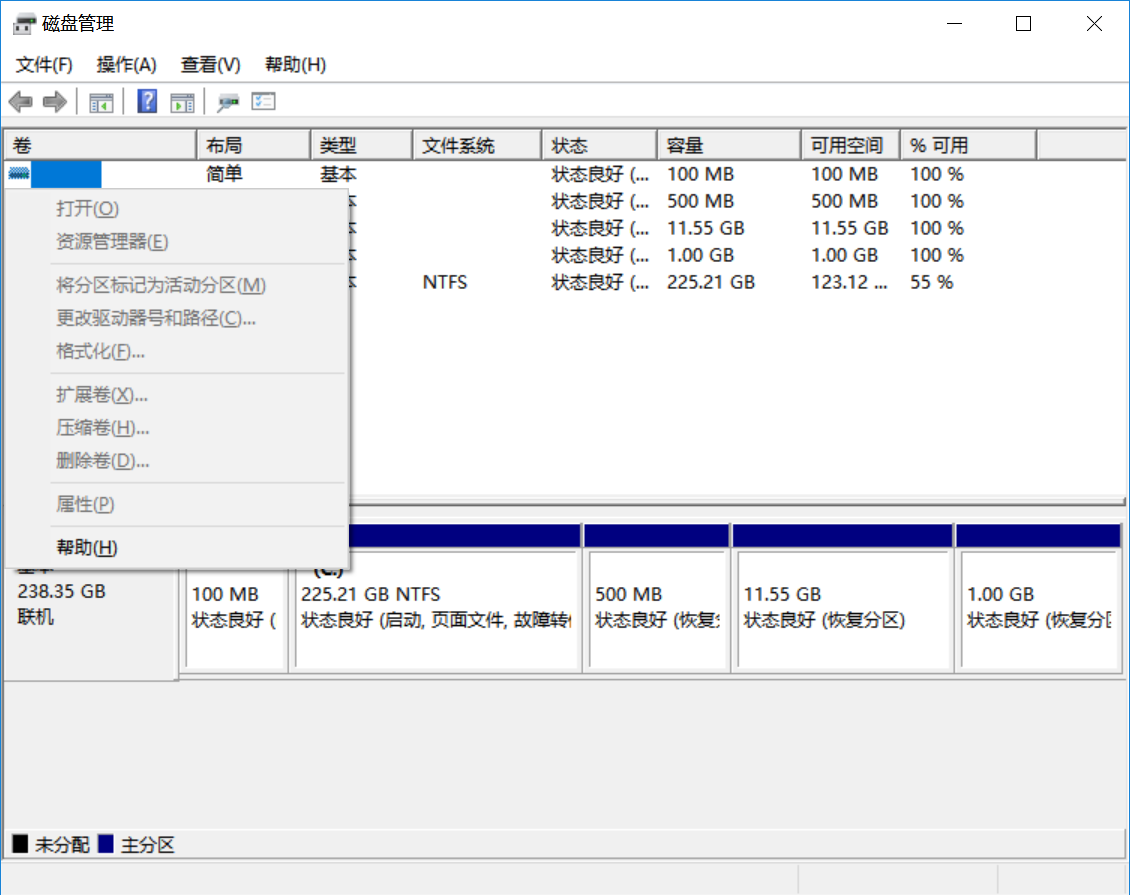Click the show/hide console tree icon
Image resolution: width=1130 pixels, height=895 pixels.
point(101,102)
